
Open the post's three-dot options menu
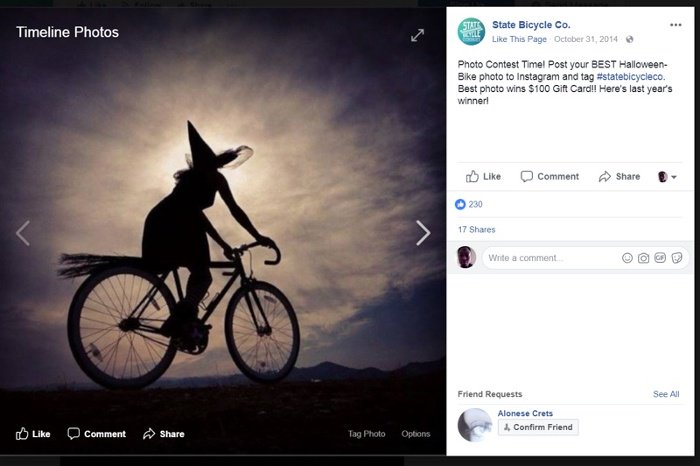click(x=675, y=24)
